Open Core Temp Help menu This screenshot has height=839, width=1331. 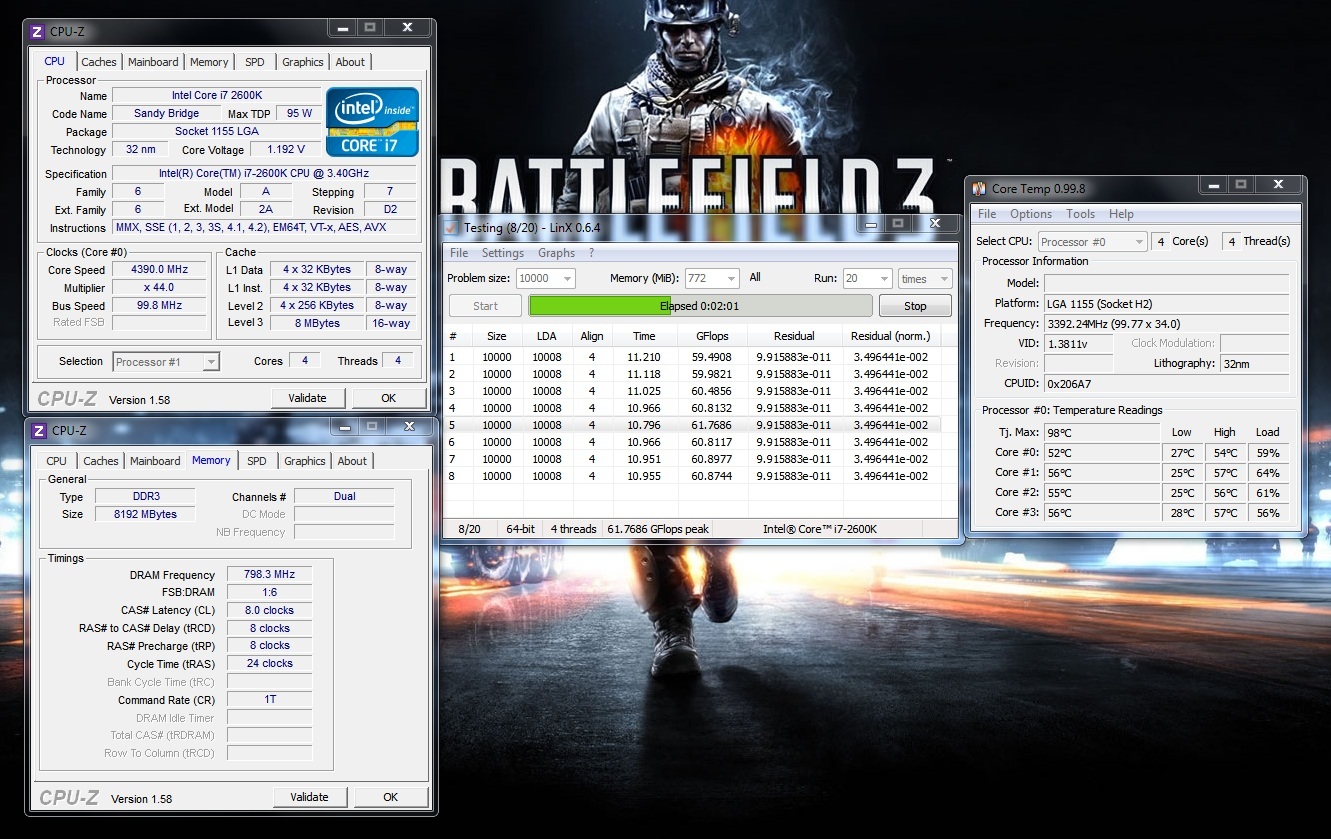coord(1122,214)
